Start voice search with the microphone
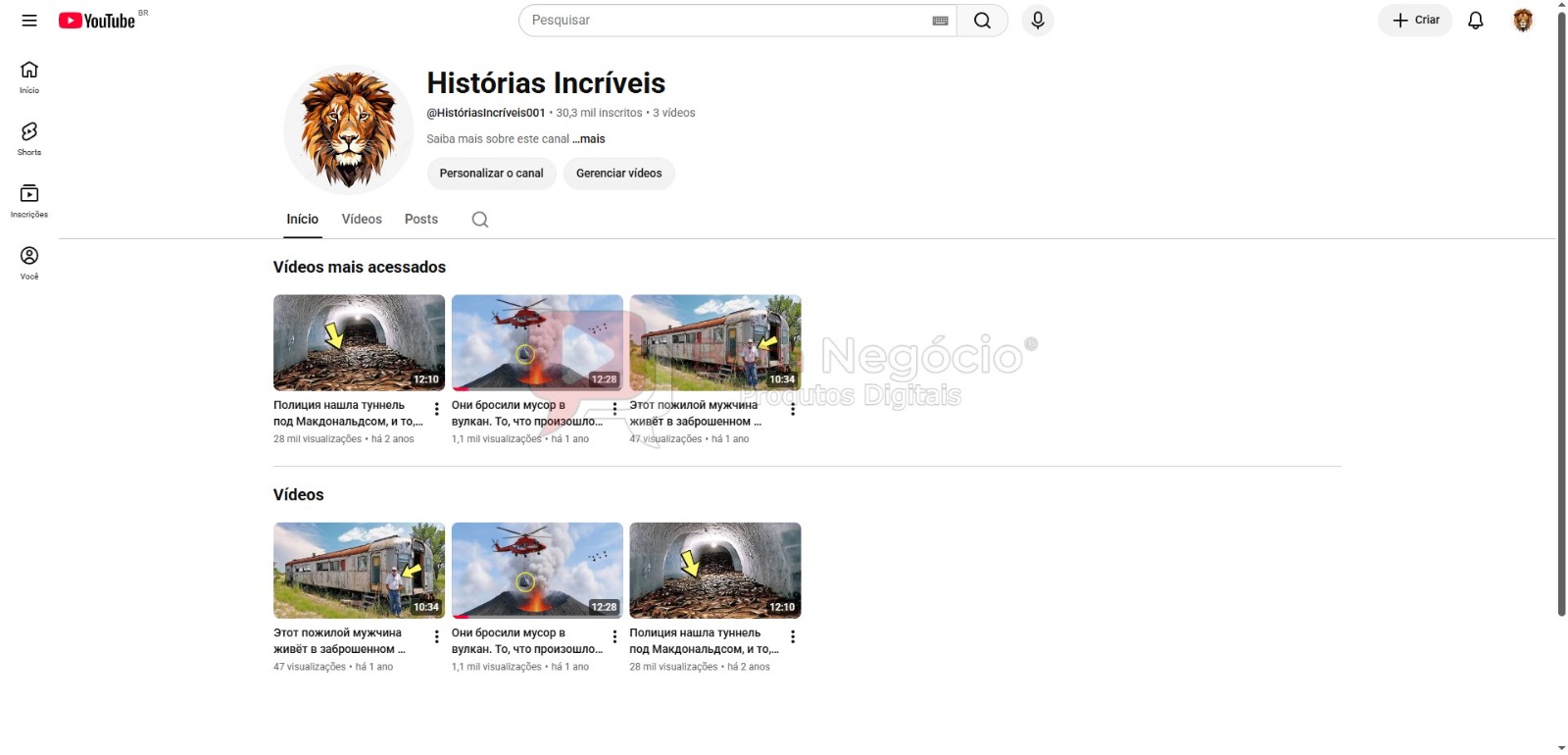This screenshot has width=1568, height=755. point(1038,20)
